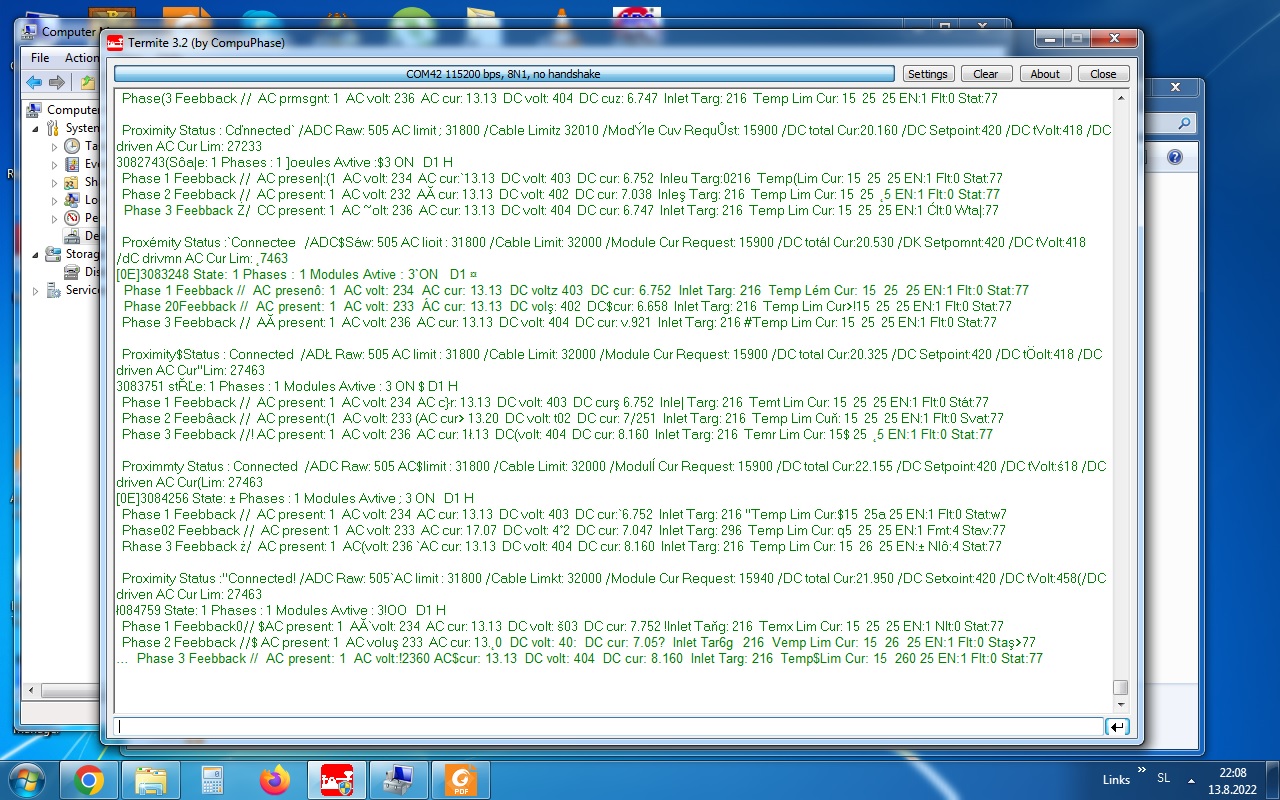This screenshot has height=800, width=1280.
Task: Click the COM42 115200 bps port status button
Action: point(504,74)
